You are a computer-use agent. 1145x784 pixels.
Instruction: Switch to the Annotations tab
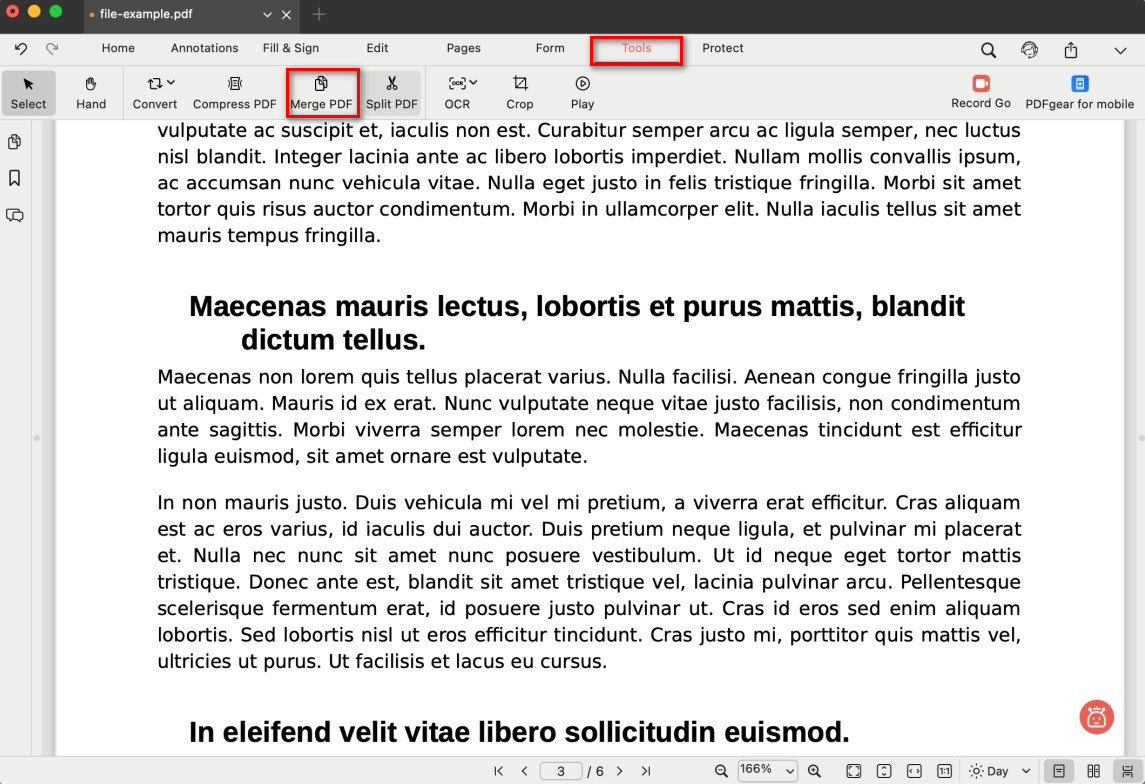tap(204, 48)
